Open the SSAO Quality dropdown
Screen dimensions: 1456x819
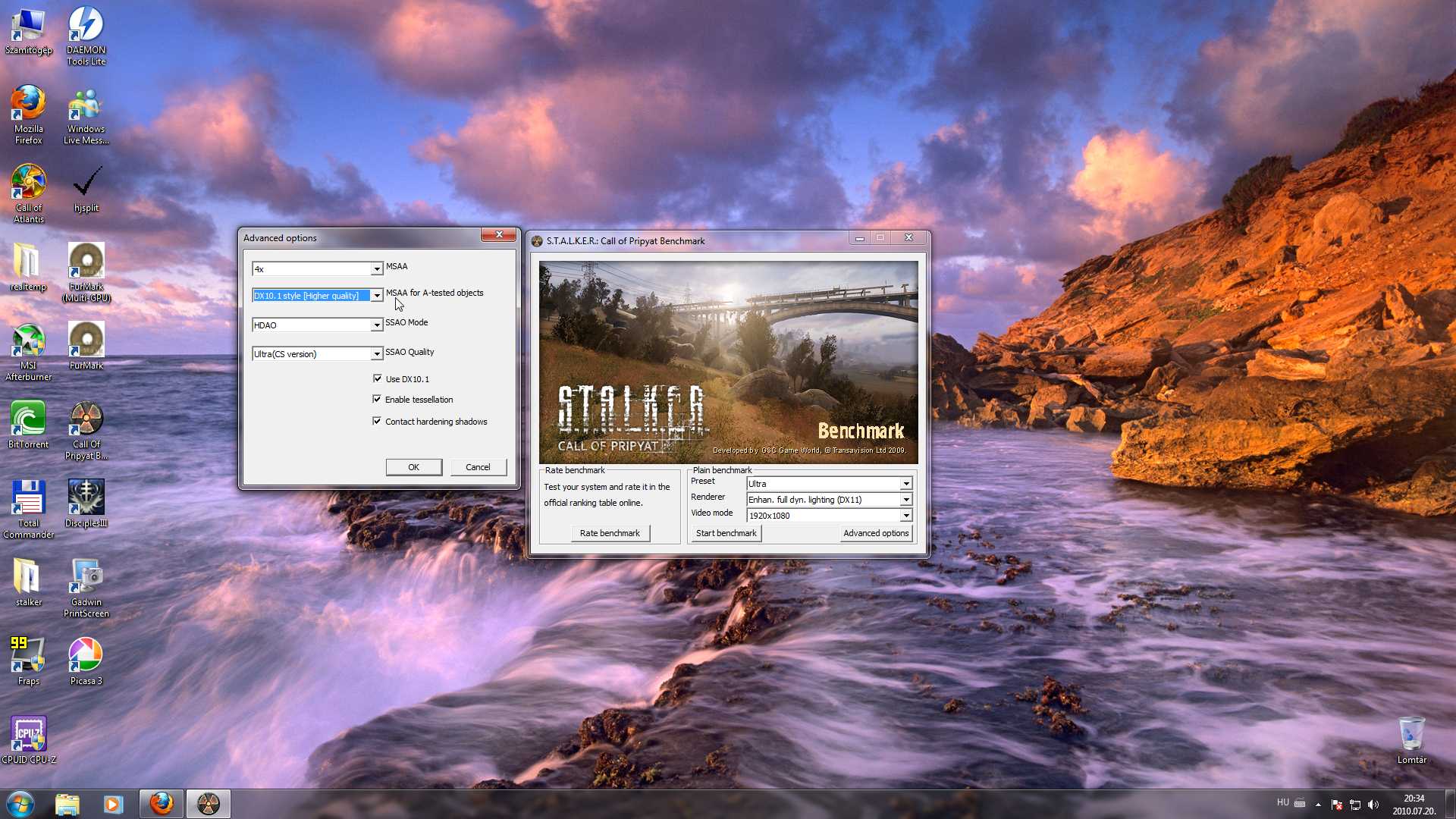click(317, 353)
